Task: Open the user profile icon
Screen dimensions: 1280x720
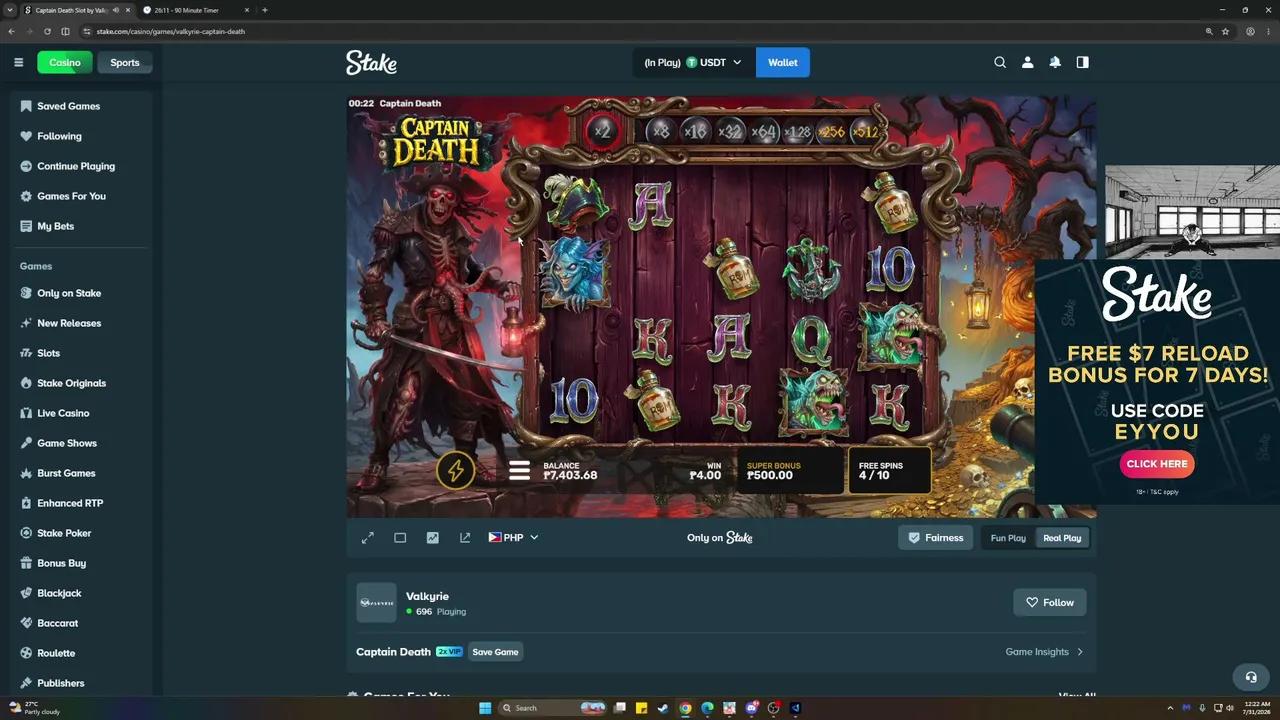Action: point(1027,62)
